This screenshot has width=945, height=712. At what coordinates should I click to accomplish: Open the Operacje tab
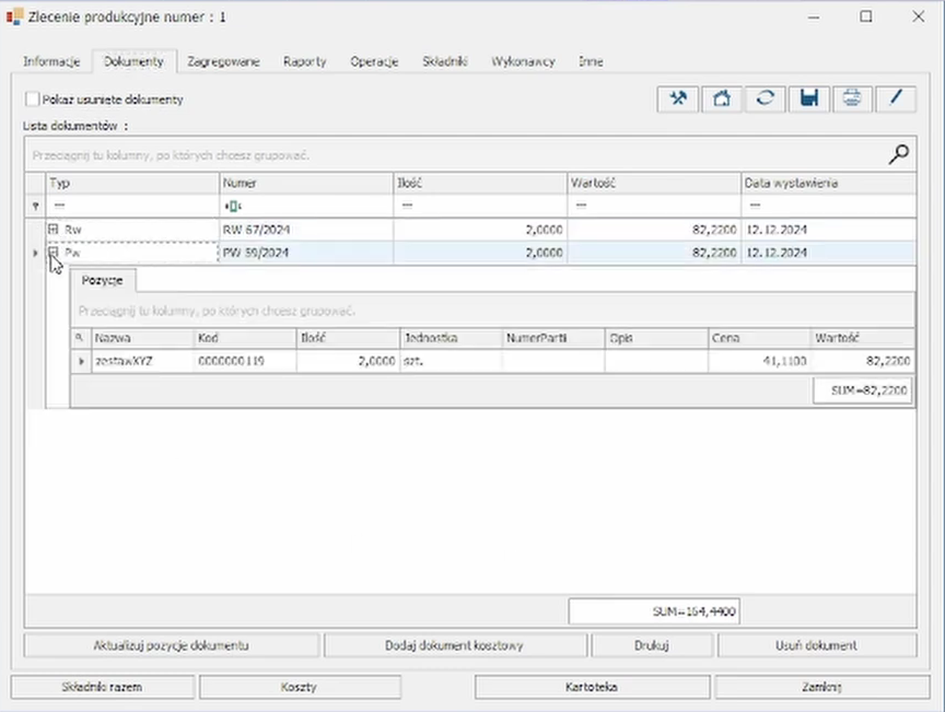374,61
